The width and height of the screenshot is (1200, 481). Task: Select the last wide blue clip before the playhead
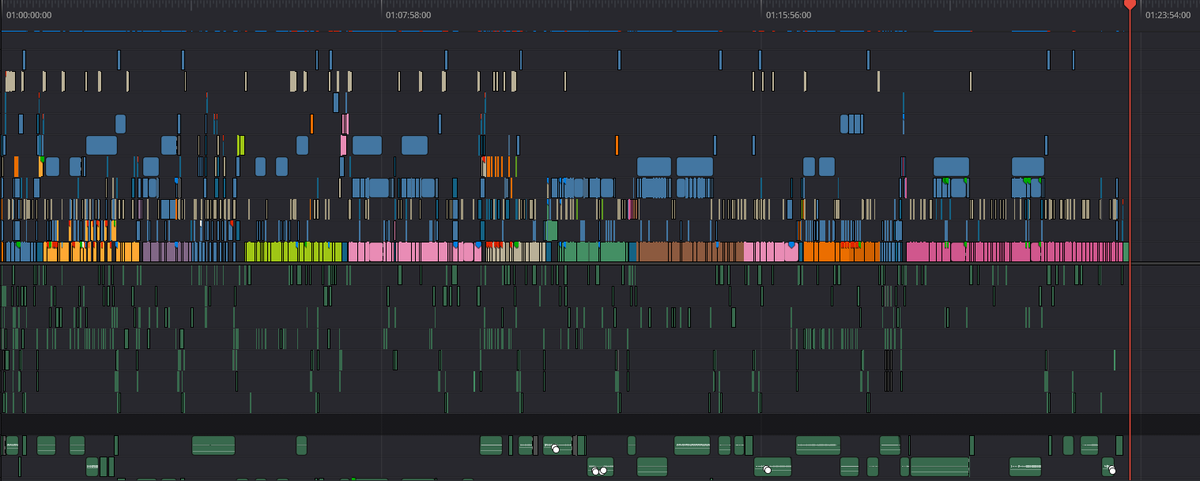(1028, 166)
